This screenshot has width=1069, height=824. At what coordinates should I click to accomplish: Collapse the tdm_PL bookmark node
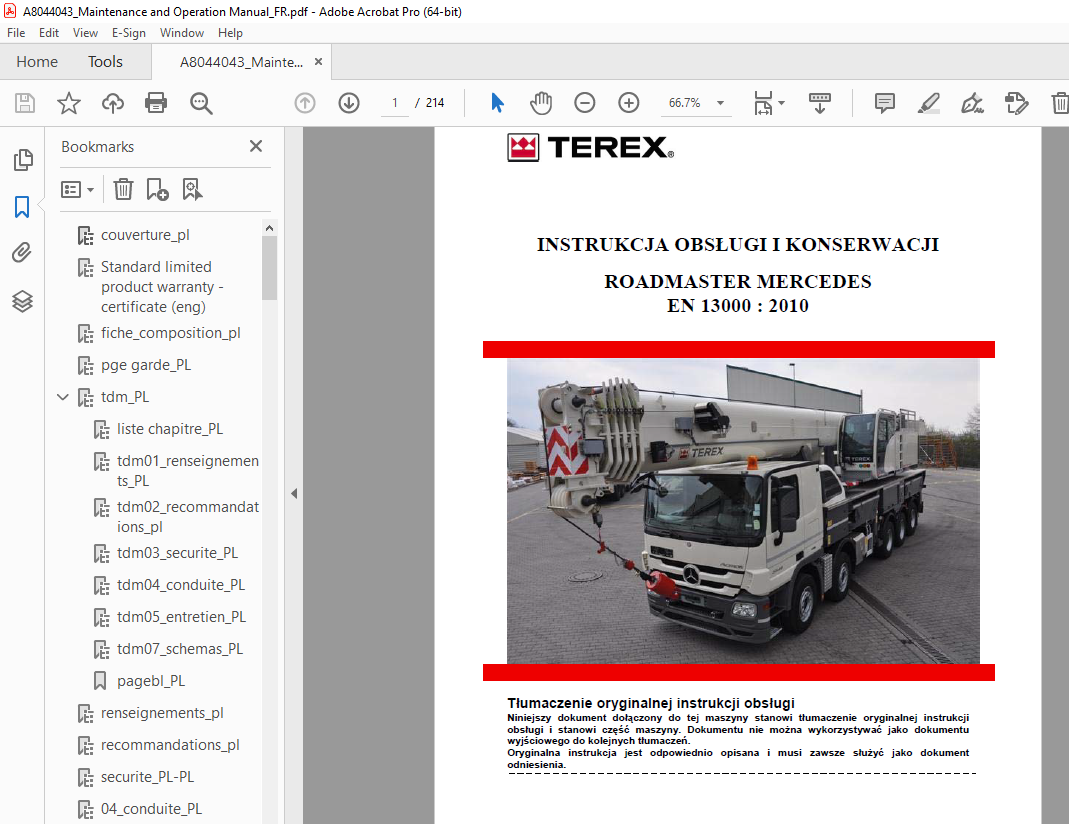(x=63, y=397)
